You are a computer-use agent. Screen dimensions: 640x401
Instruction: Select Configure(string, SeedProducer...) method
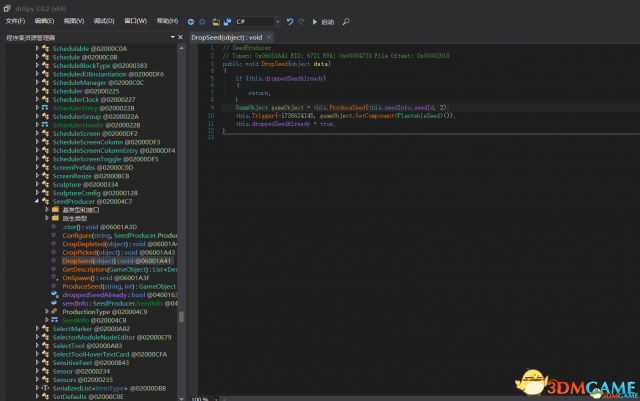(120, 236)
